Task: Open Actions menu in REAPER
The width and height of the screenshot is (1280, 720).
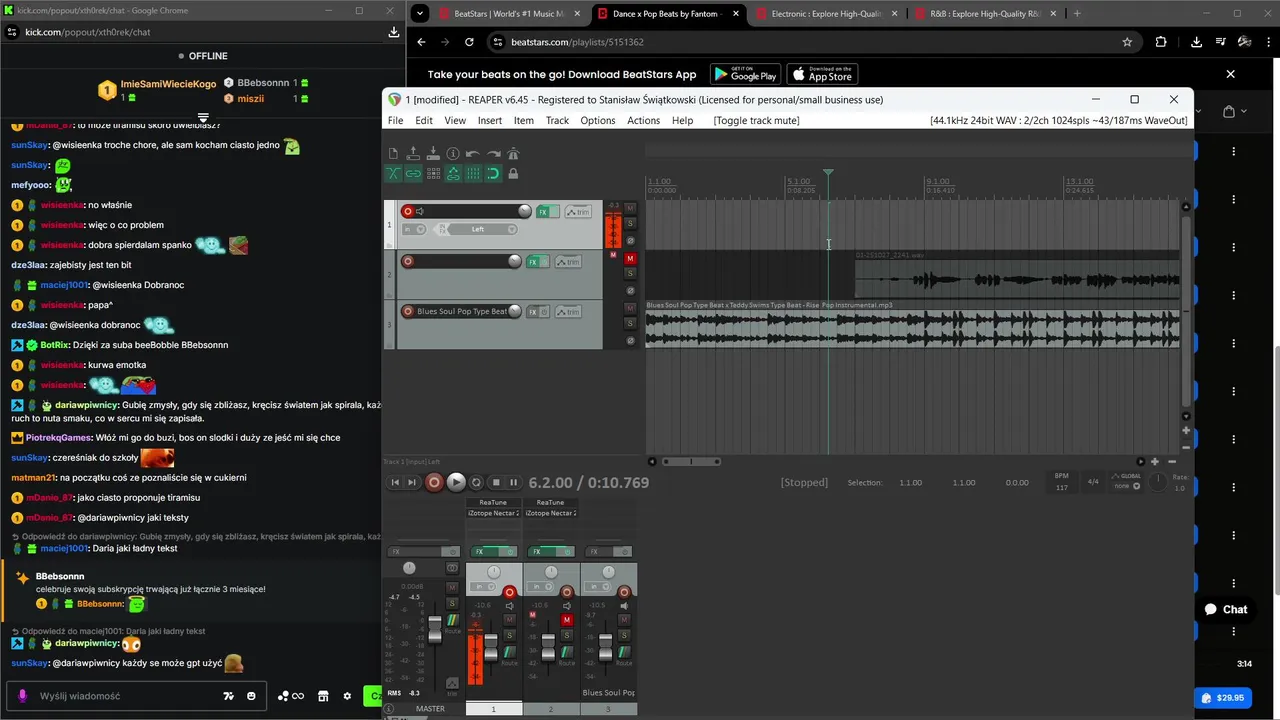Action: point(643,120)
